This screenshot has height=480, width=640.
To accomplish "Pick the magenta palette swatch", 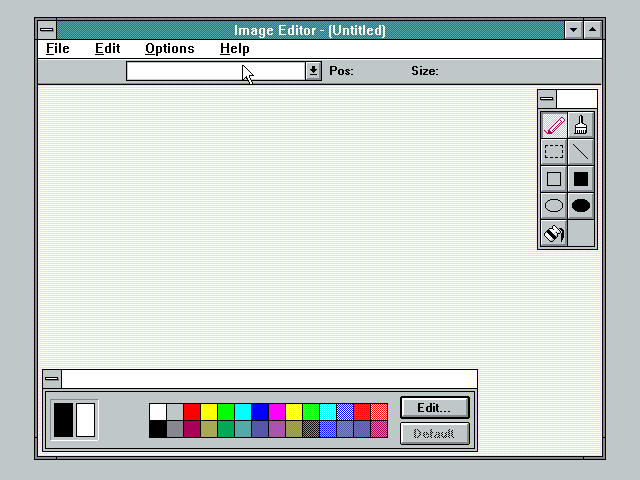I will [x=277, y=412].
